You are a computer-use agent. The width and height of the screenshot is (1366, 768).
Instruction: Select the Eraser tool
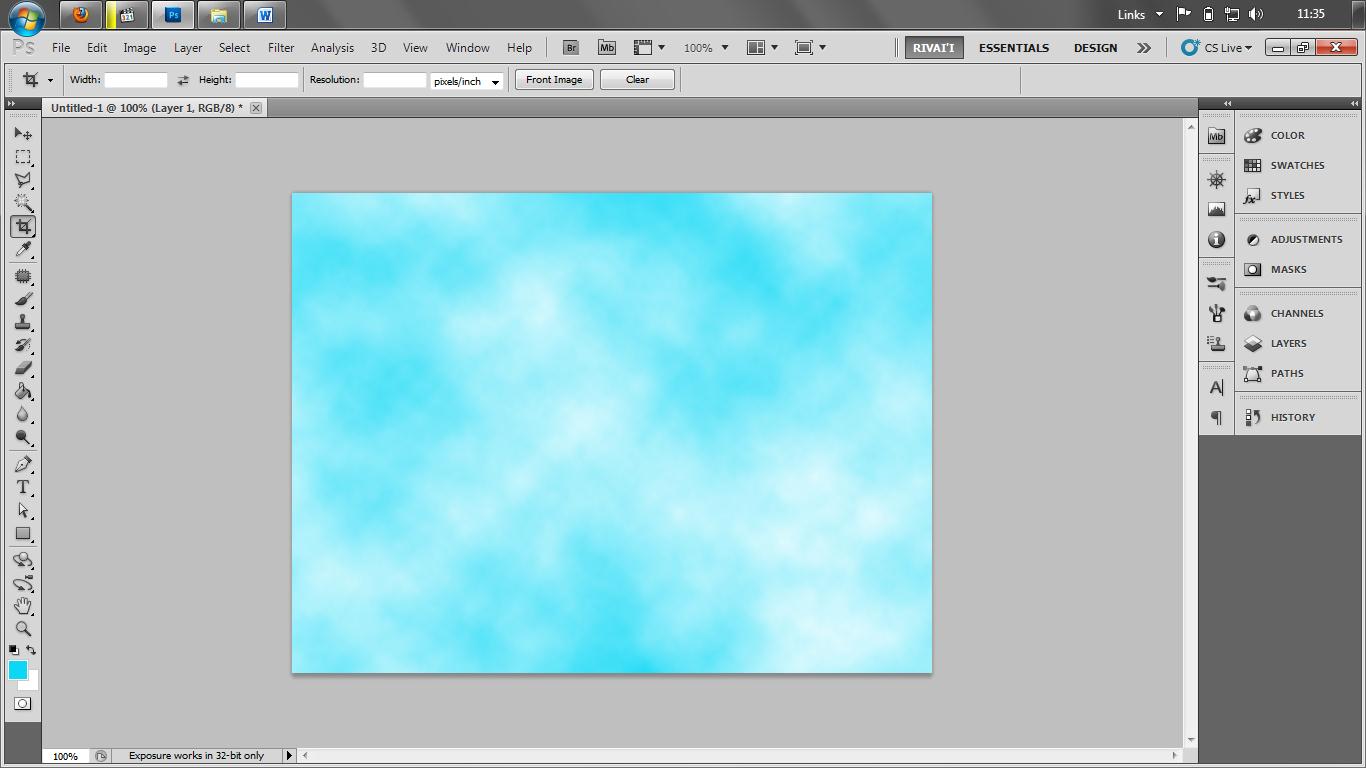(x=23, y=368)
